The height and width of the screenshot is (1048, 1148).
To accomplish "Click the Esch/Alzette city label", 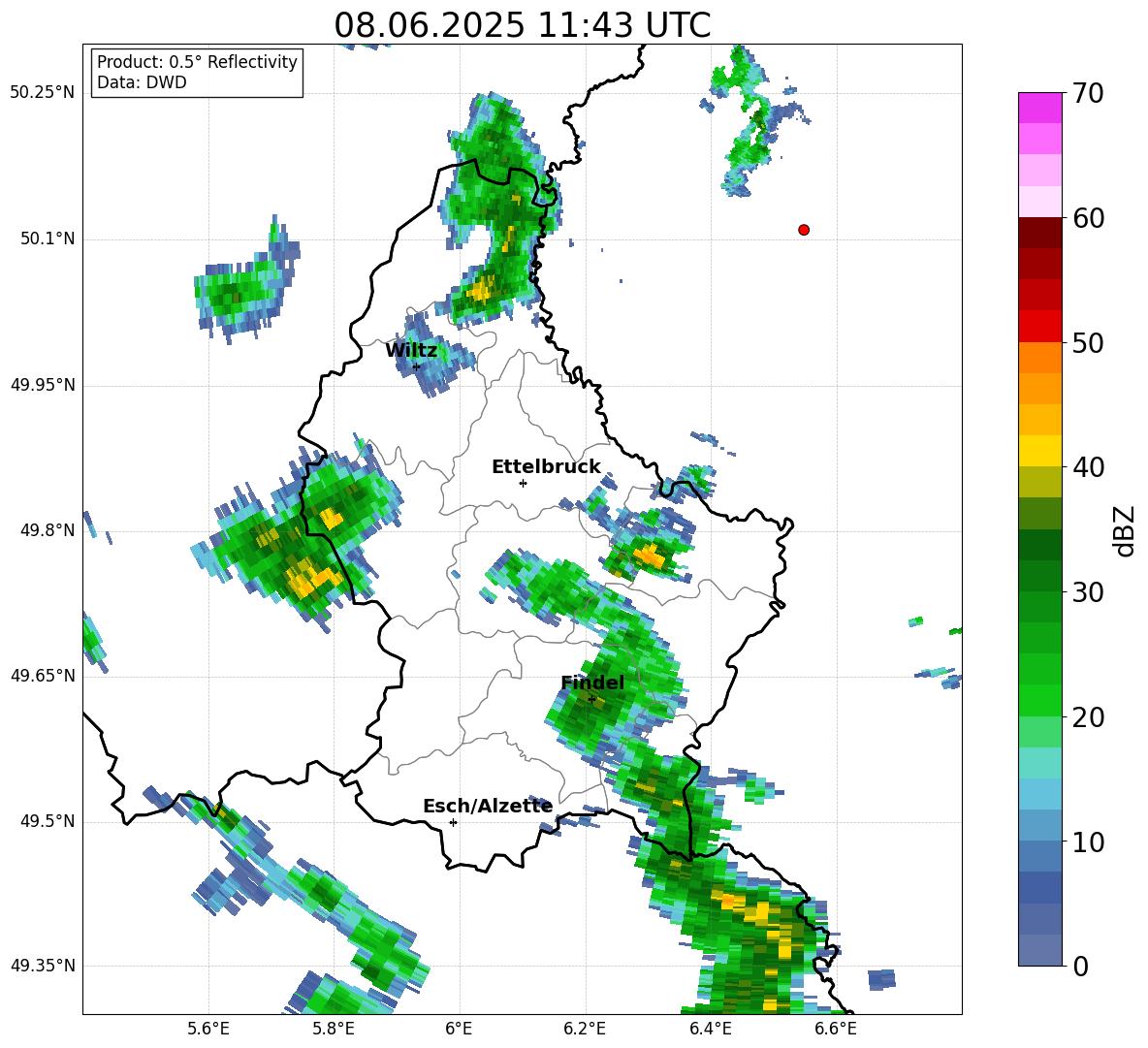I will pos(488,806).
